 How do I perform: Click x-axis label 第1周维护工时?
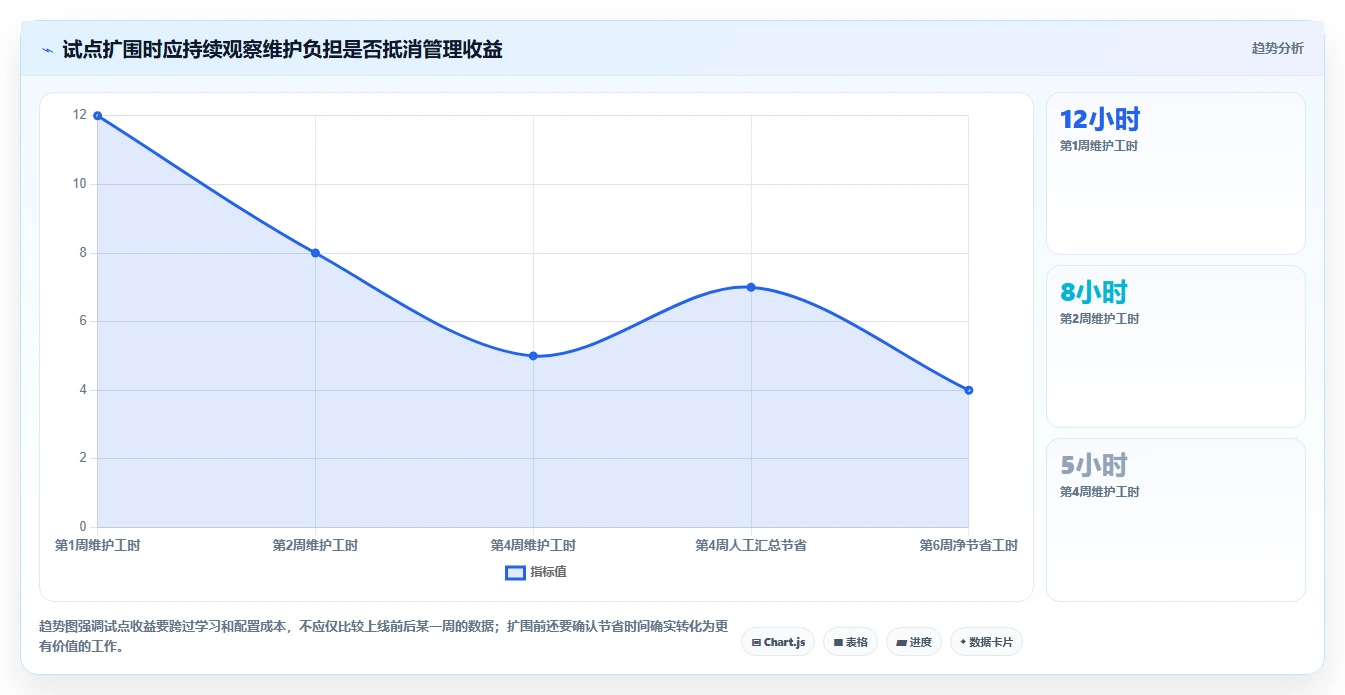click(x=97, y=545)
